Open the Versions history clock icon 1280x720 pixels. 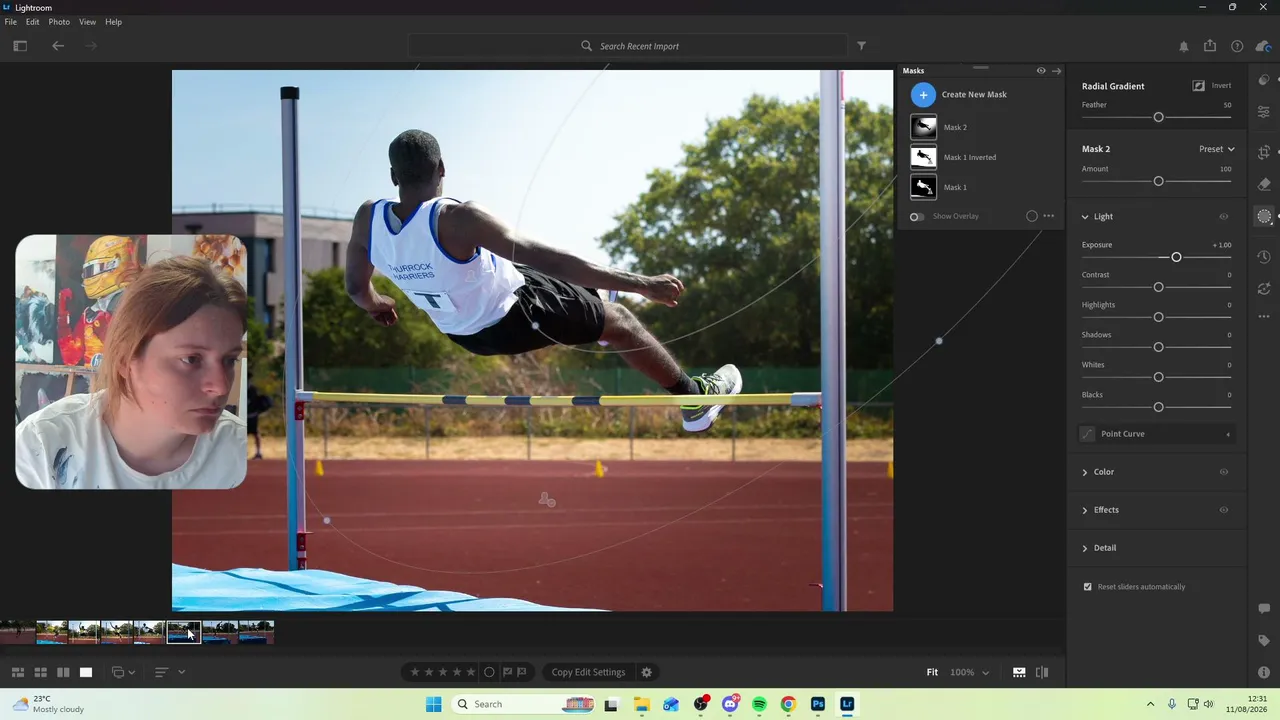pos(1264,257)
